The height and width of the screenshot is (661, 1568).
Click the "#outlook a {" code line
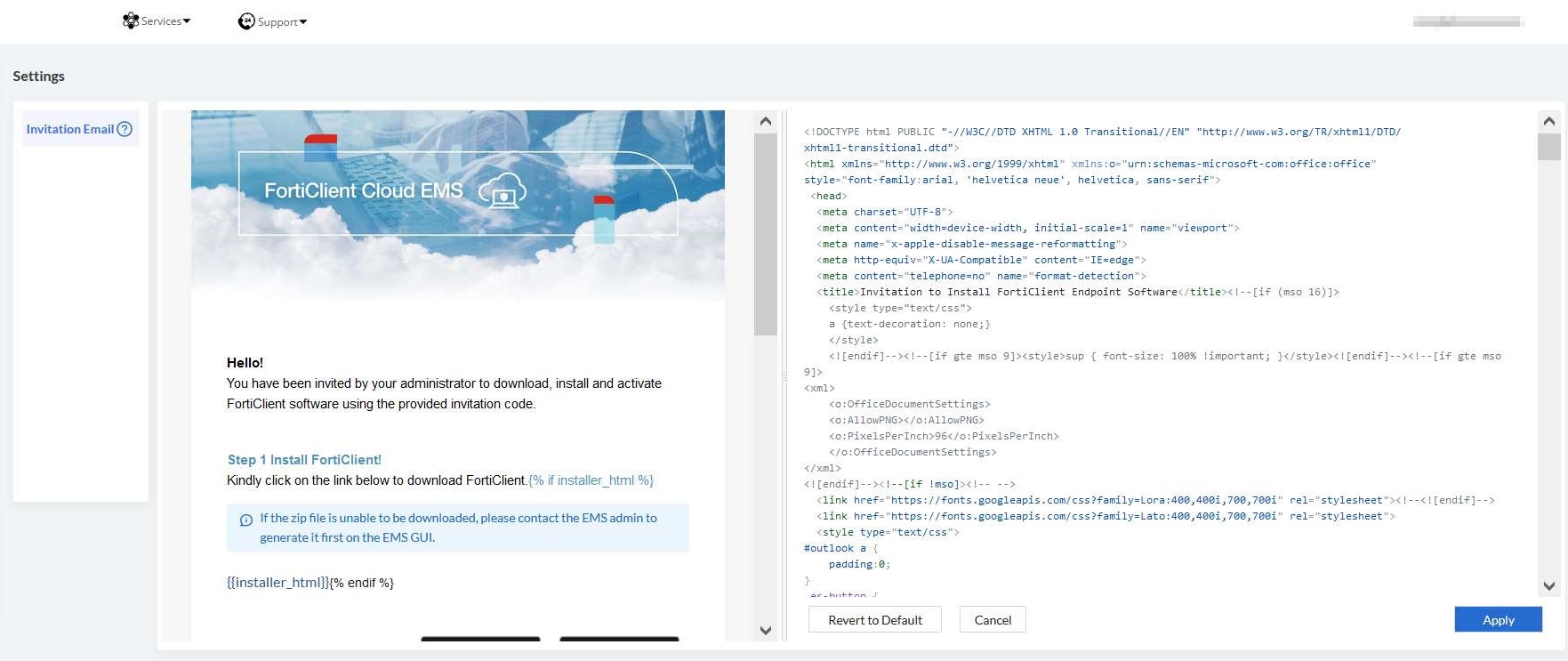point(841,548)
